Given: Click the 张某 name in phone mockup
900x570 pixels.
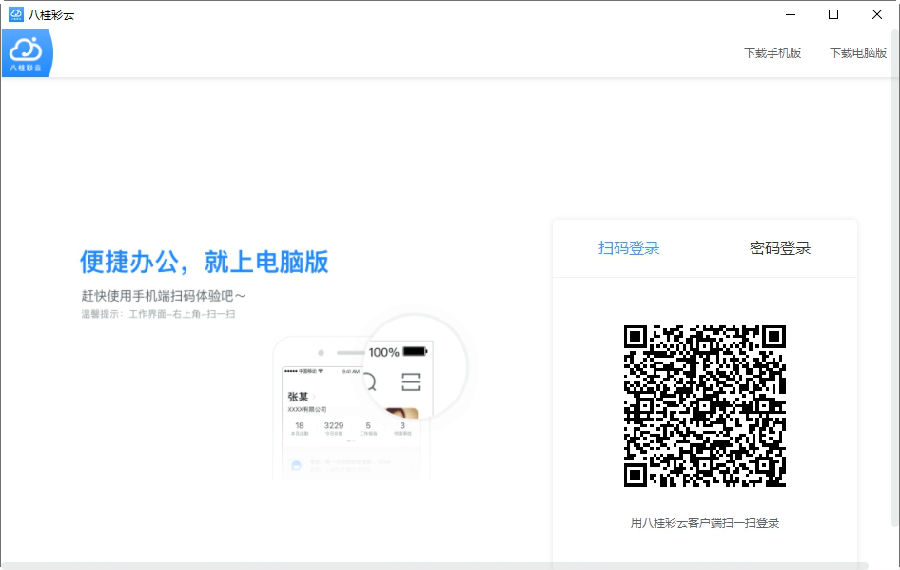Looking at the screenshot, I should pos(298,397).
